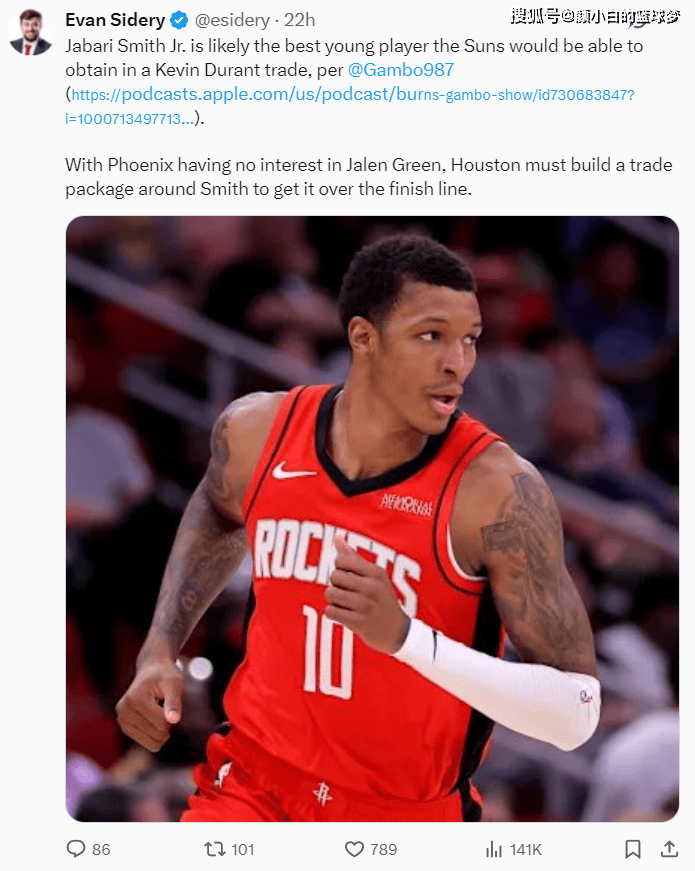The height and width of the screenshot is (871, 695).
Task: Open the view analytics bar chart icon
Action: click(x=493, y=849)
